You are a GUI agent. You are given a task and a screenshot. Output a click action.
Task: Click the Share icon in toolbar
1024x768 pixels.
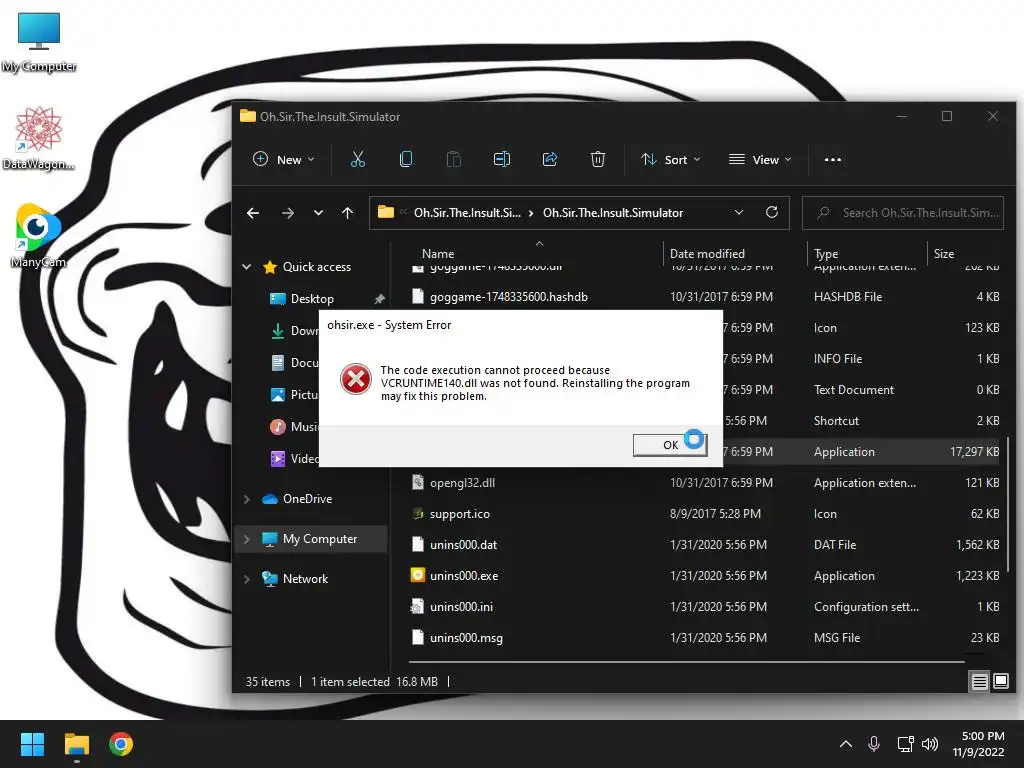[550, 159]
